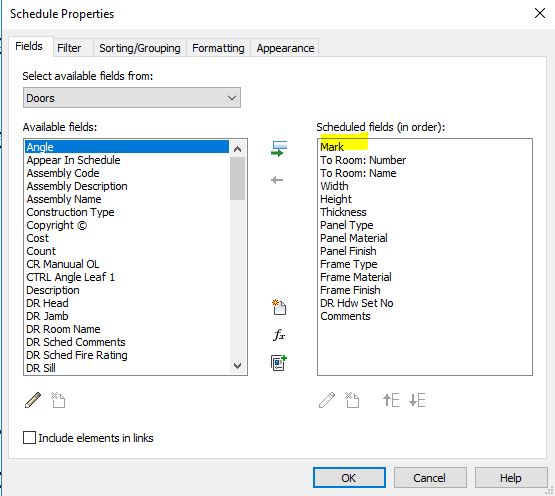
Task: Click Available fields scrollbar down arrow
Action: click(x=238, y=366)
